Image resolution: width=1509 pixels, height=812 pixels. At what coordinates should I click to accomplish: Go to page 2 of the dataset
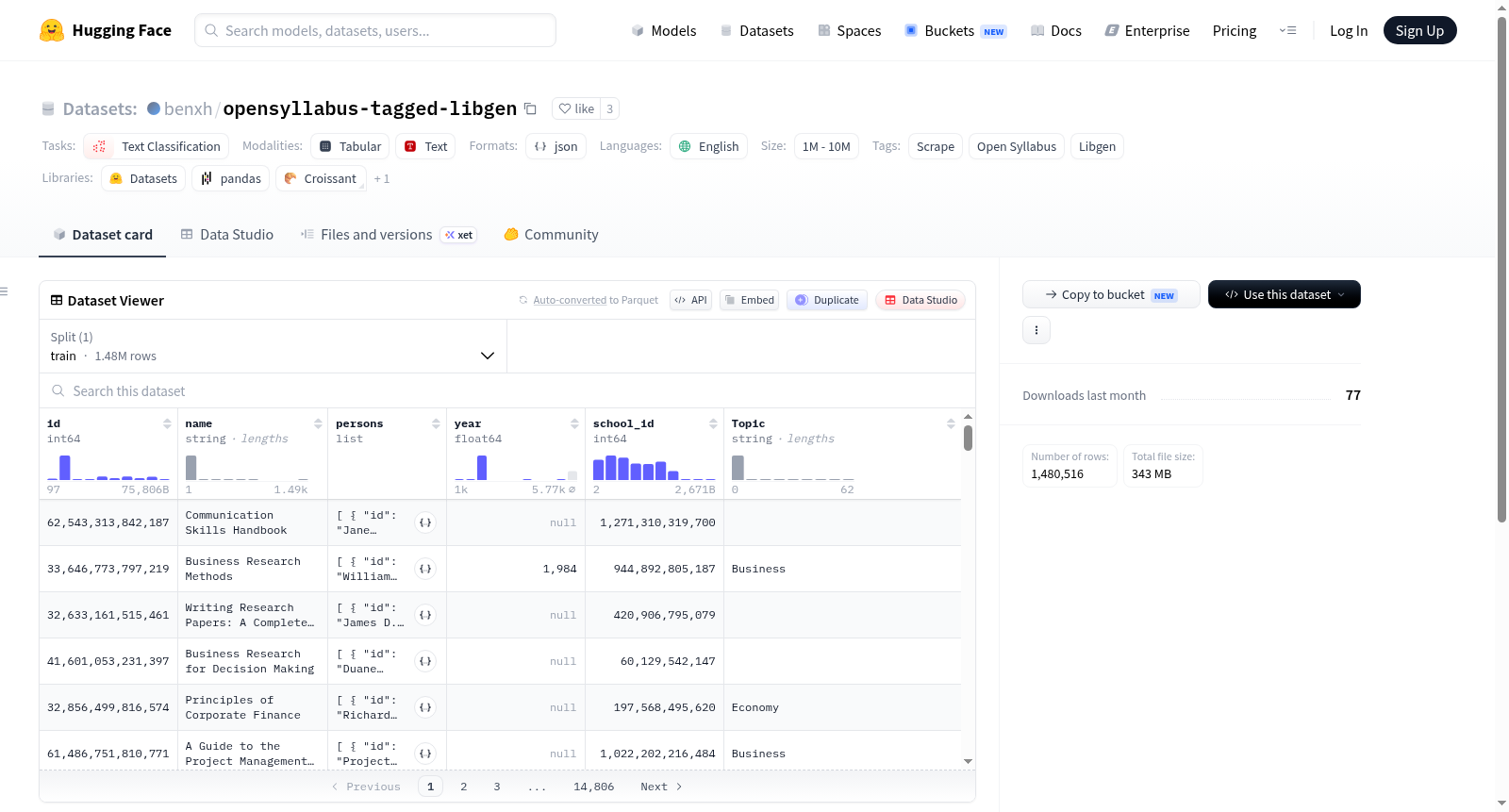coord(464,787)
